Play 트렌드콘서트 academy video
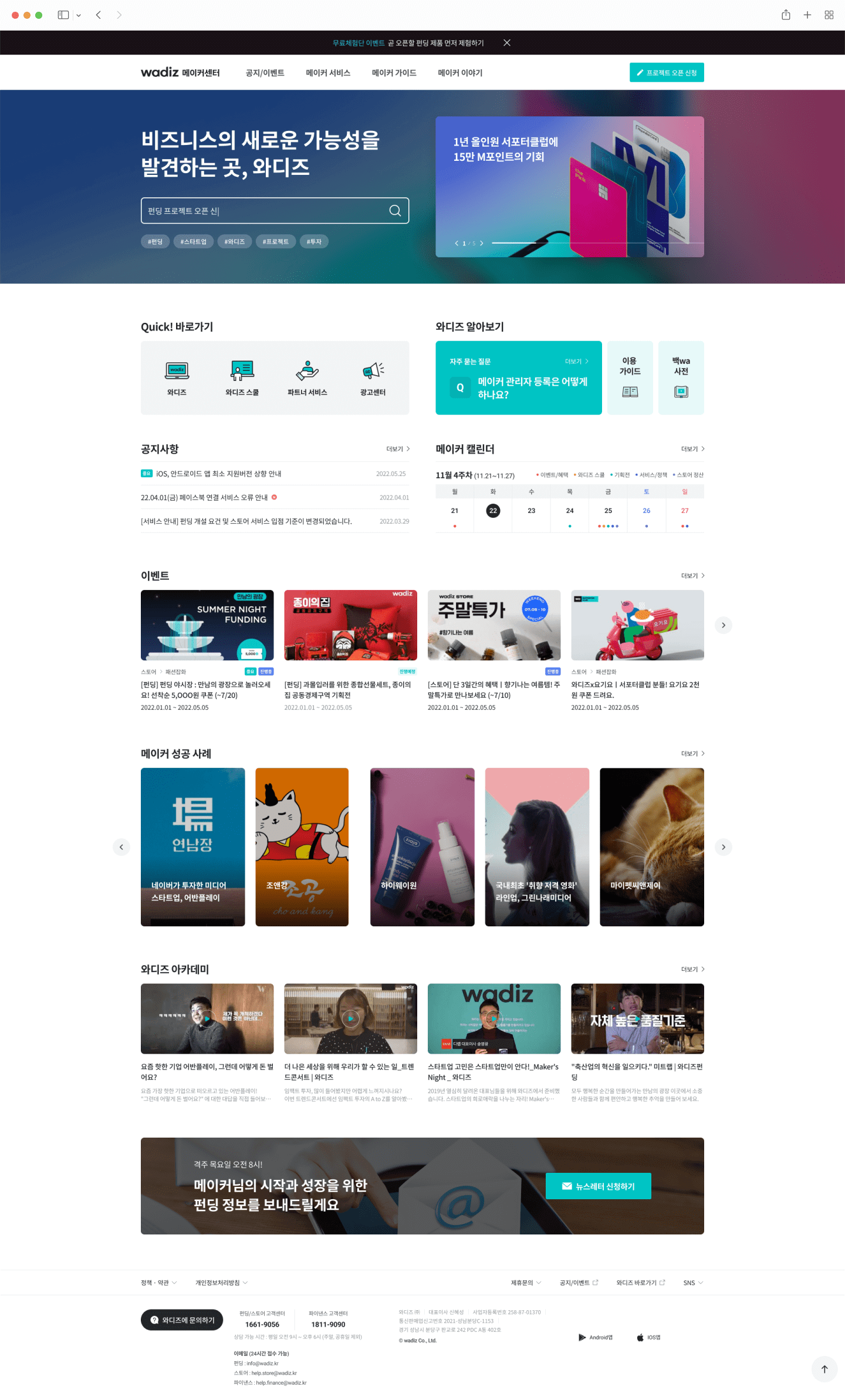The image size is (845, 1400). pyautogui.click(x=350, y=1018)
